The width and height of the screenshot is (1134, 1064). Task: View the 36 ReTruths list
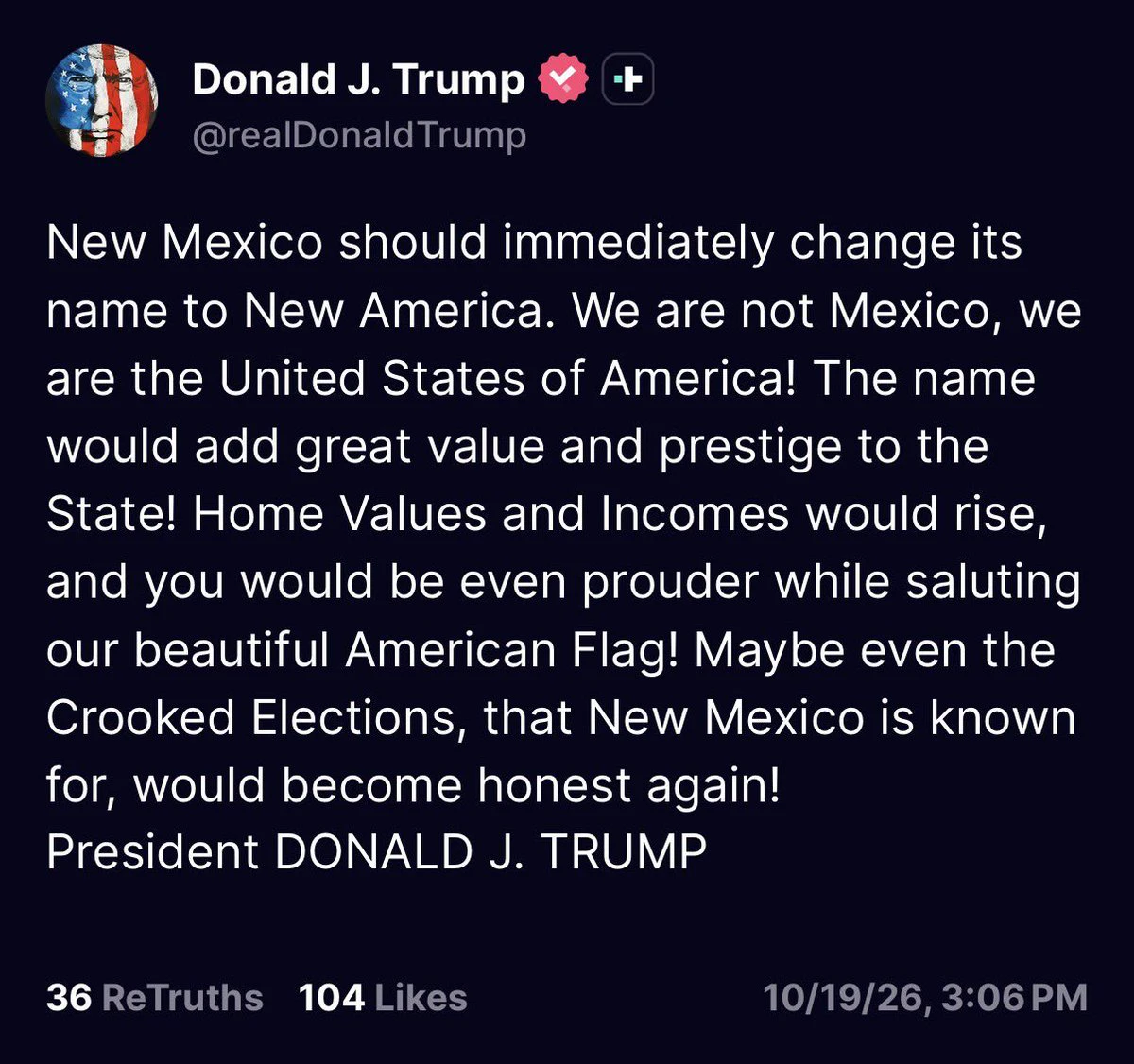coord(154,997)
